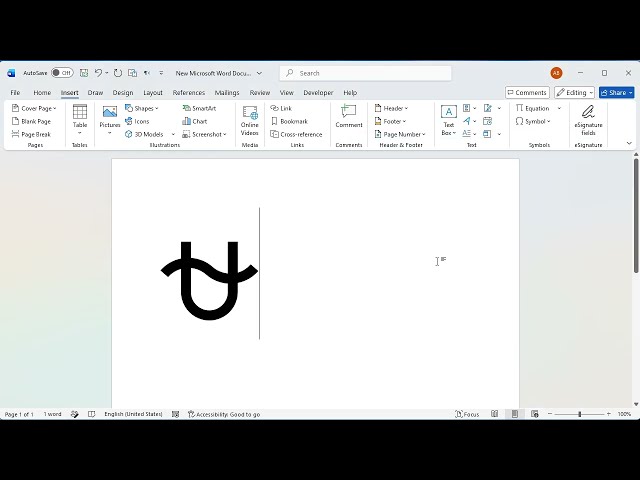Click the Save icon in title bar

pyautogui.click(x=84, y=73)
